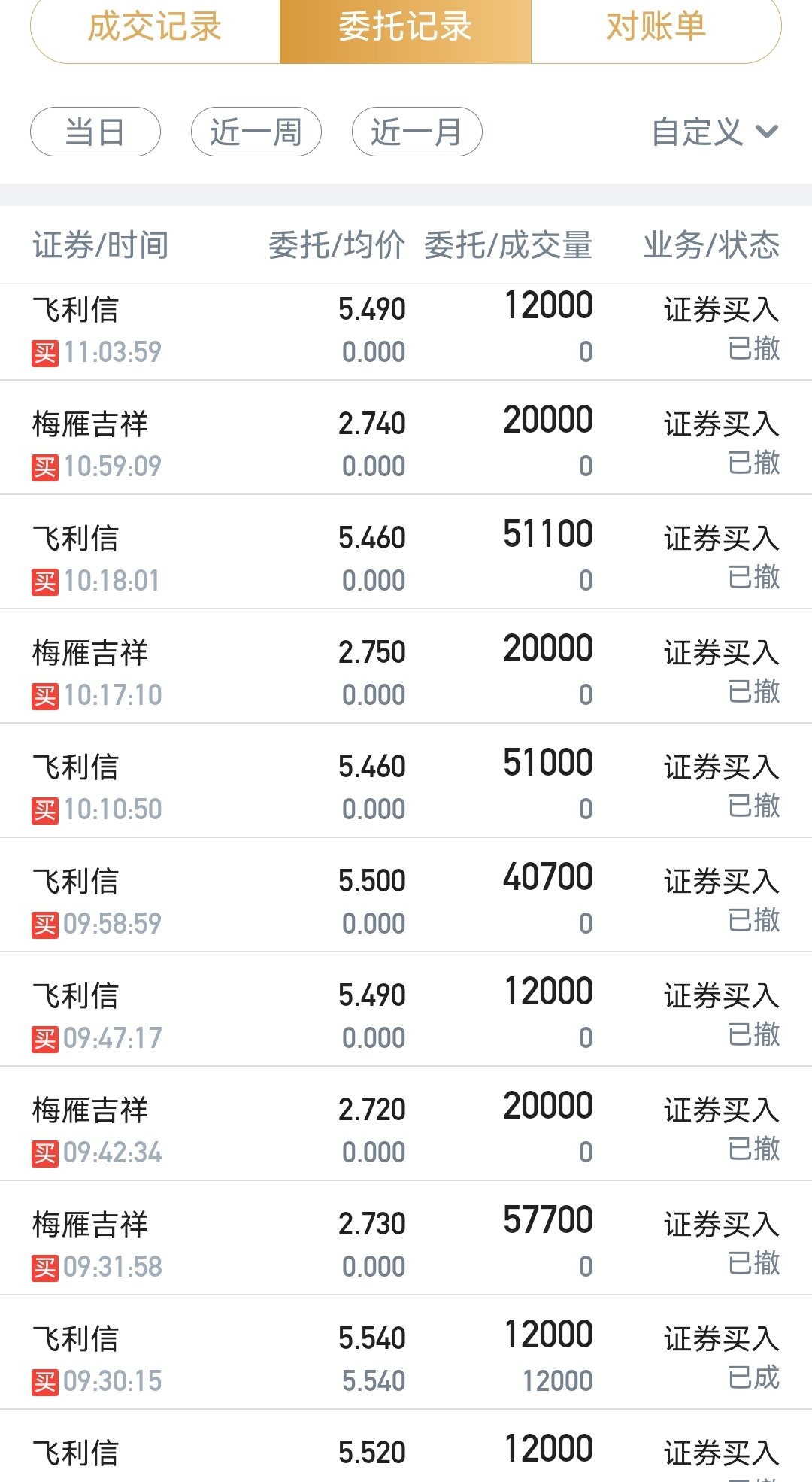The image size is (812, 1482).
Task: Click the red 买 icon at 10:17:10
Action: click(x=45, y=696)
